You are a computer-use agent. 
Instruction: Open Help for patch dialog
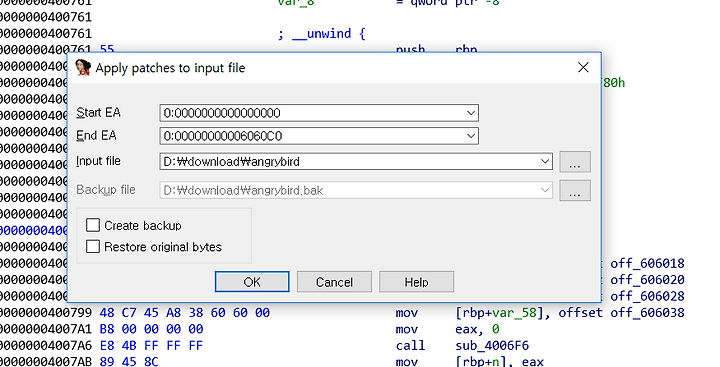(x=416, y=282)
